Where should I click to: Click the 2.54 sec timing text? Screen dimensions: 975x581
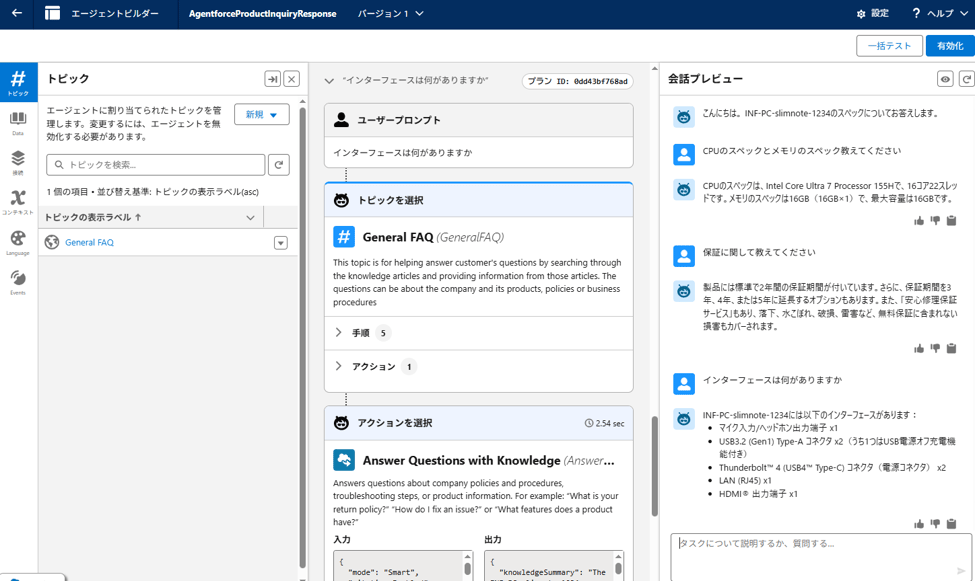pos(610,424)
